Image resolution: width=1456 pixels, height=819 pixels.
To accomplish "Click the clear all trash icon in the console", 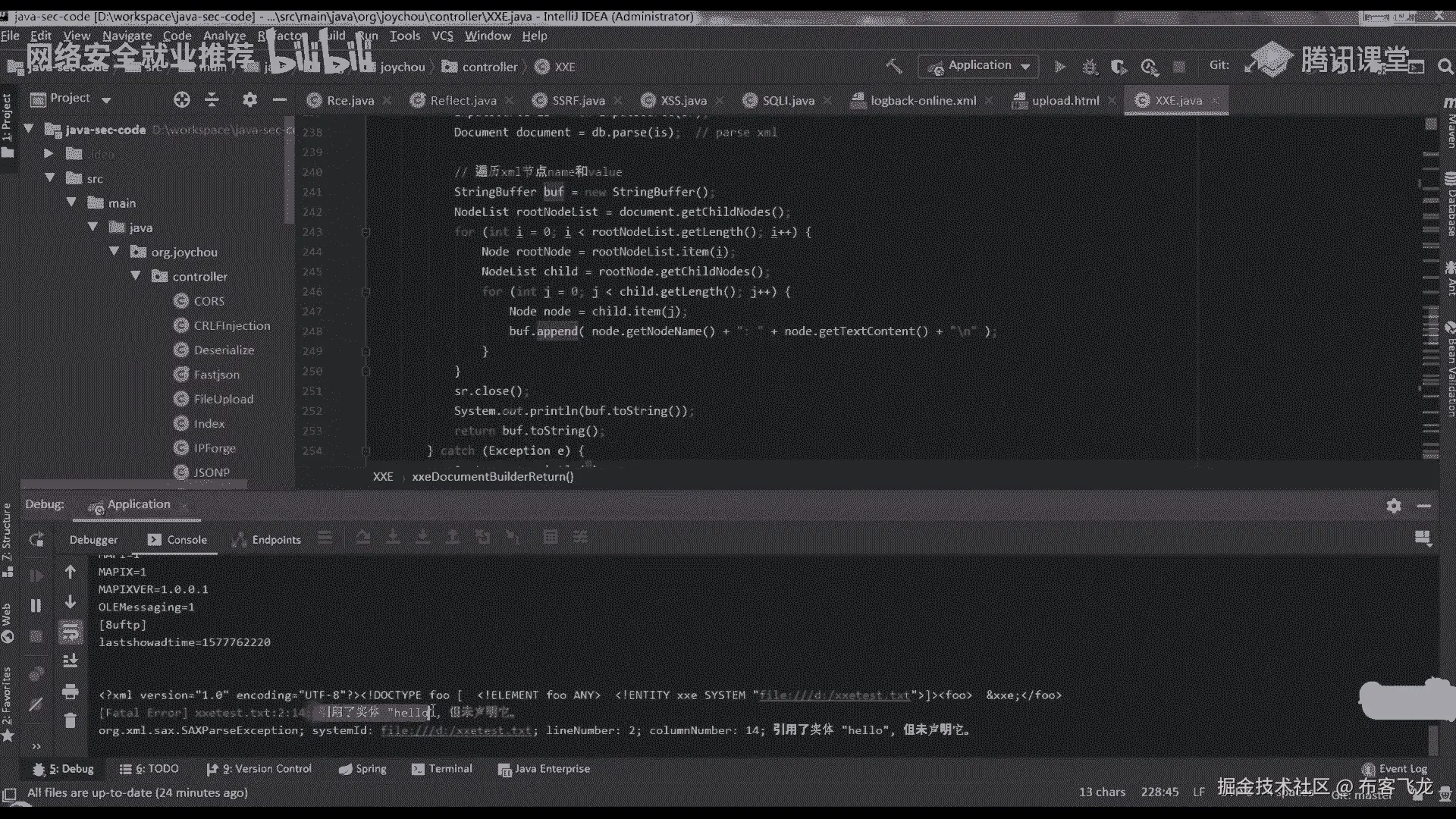I will (x=70, y=720).
